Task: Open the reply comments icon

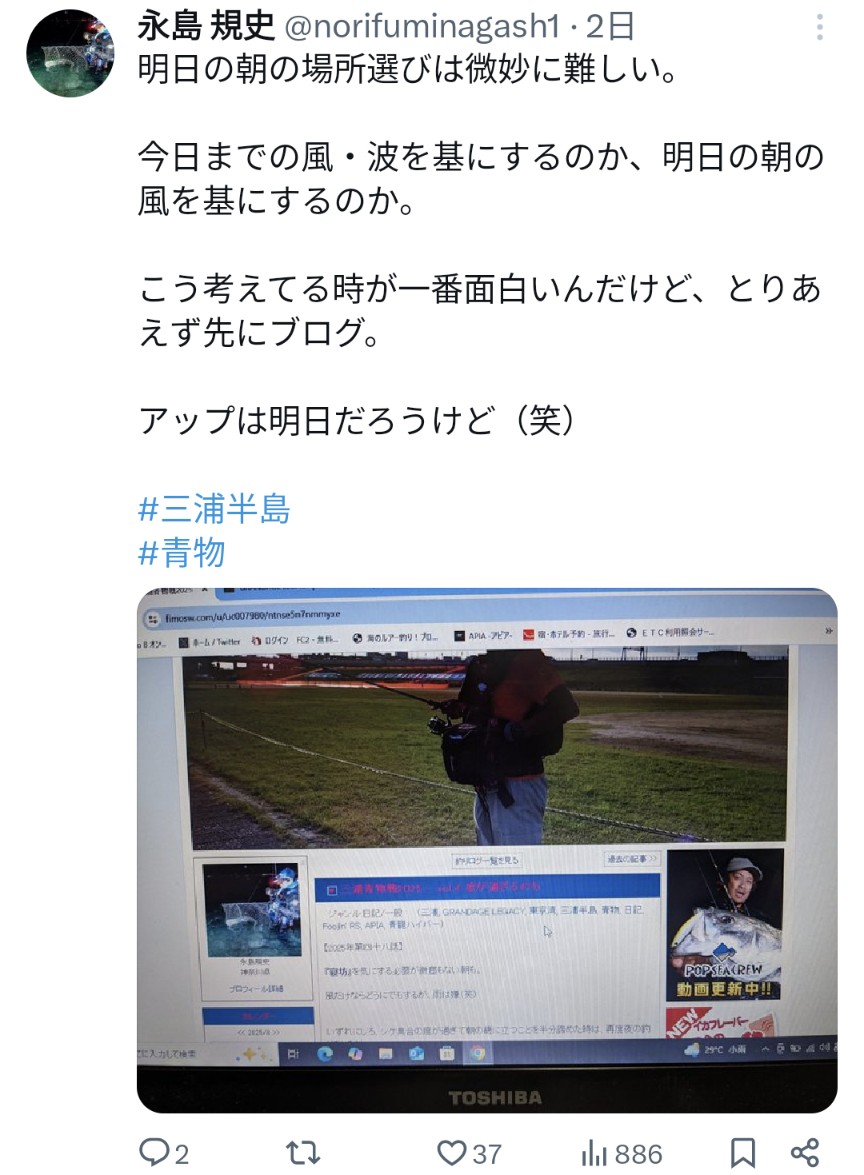Action: (154, 1152)
